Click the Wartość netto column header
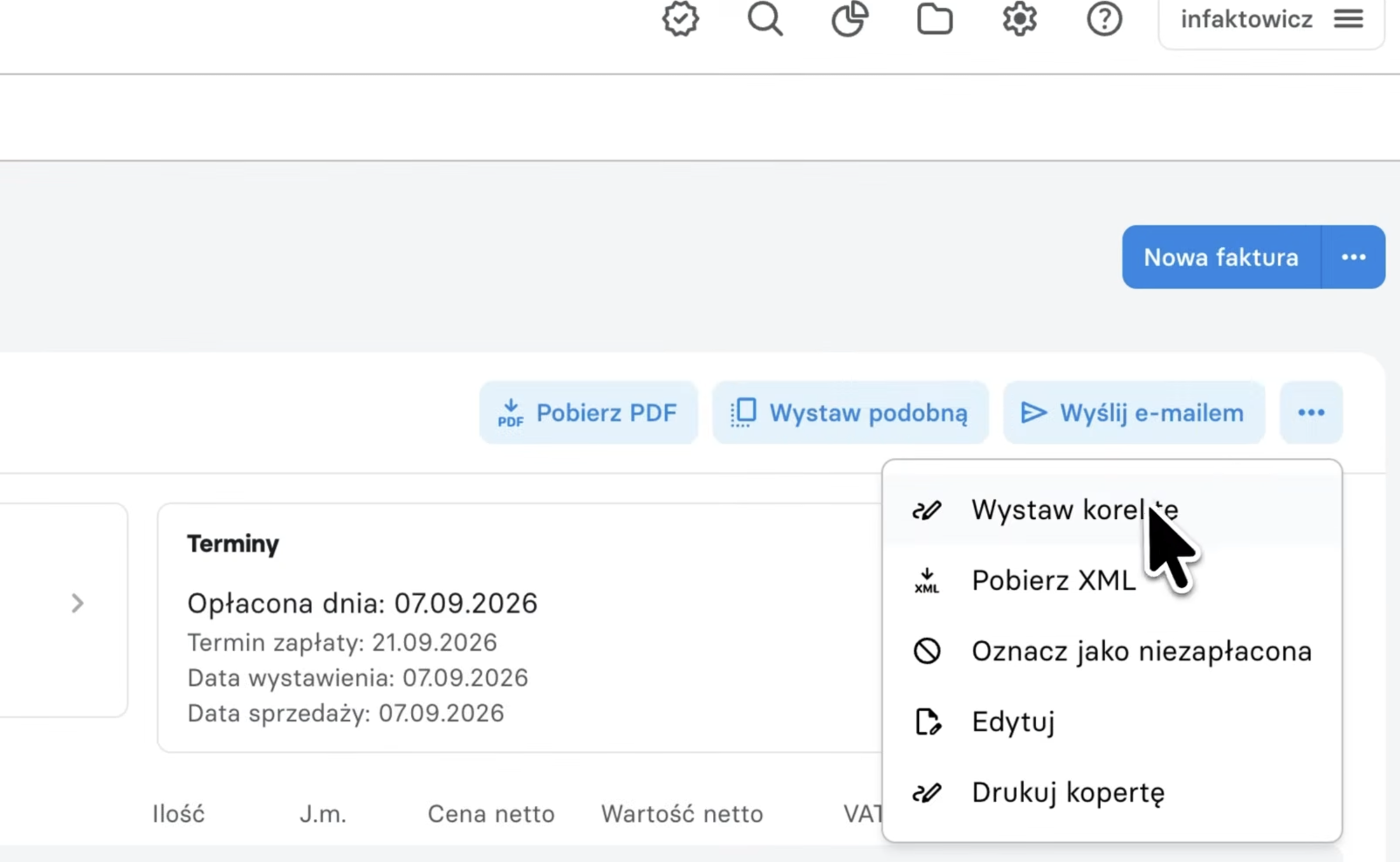1400x862 pixels. [682, 814]
